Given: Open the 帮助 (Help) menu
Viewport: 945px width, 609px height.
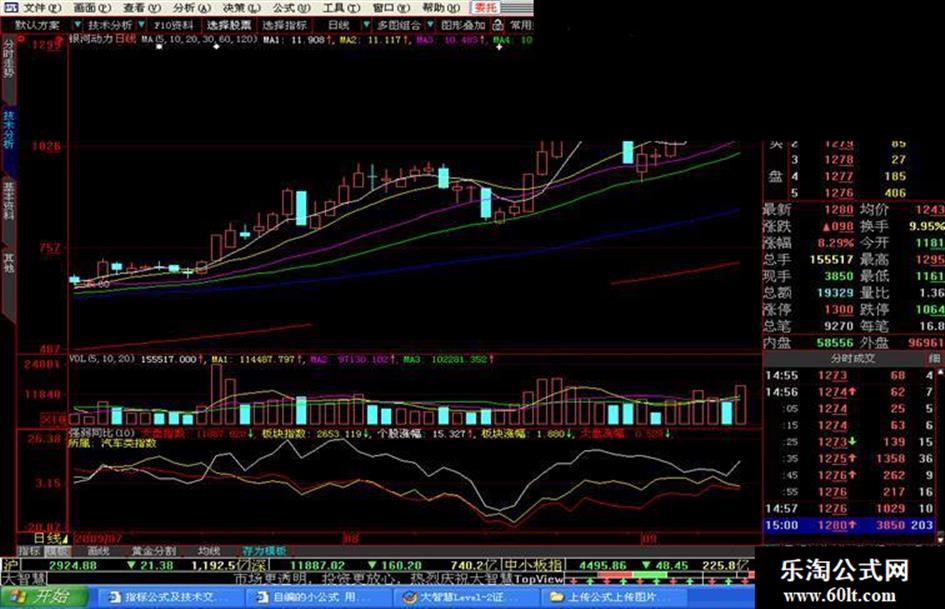Looking at the screenshot, I should click(441, 8).
